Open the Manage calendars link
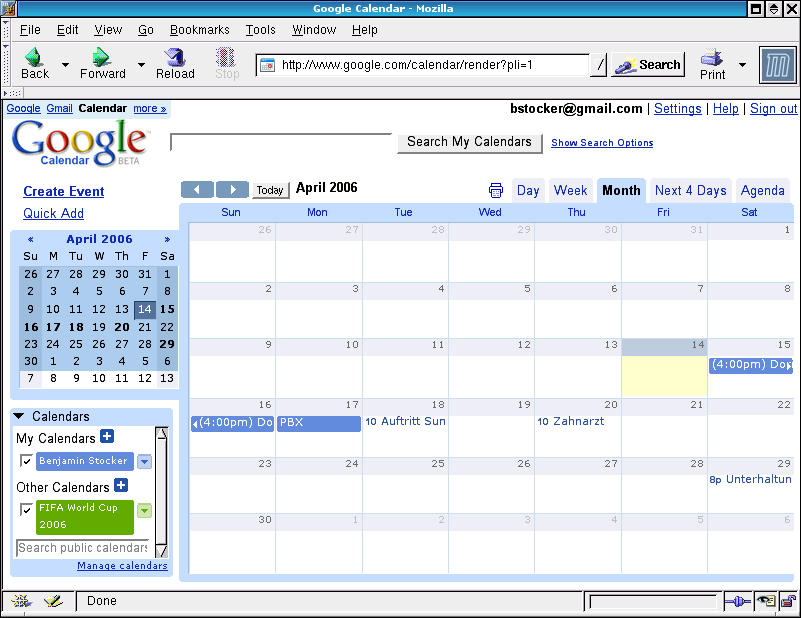This screenshot has height=618, width=801. tap(122, 566)
